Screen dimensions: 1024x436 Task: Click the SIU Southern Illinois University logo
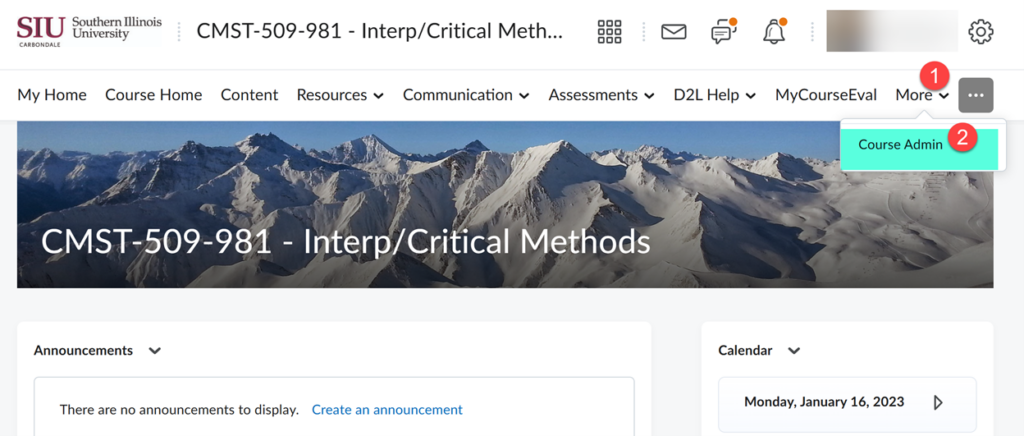pyautogui.click(x=89, y=30)
